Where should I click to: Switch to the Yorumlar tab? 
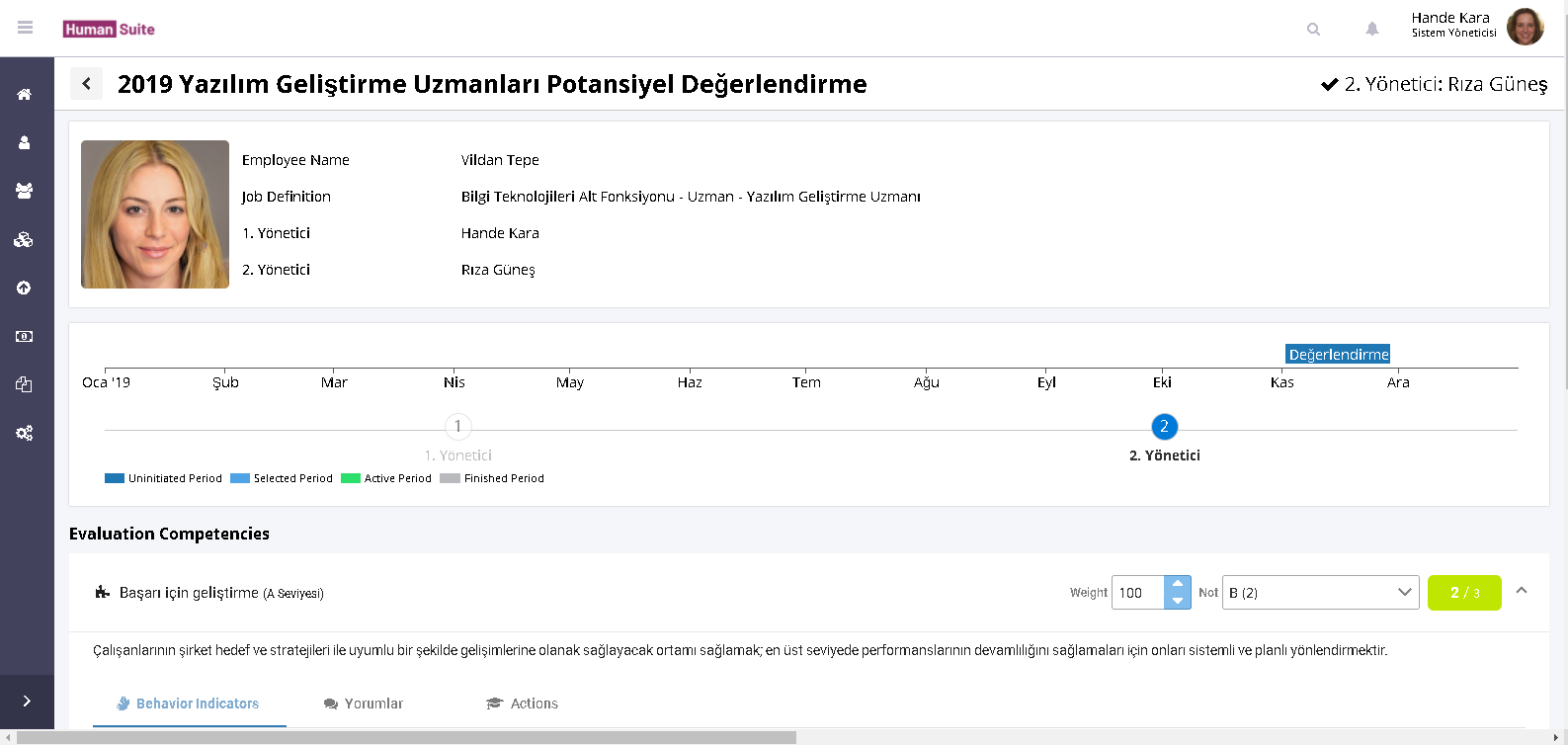click(364, 704)
